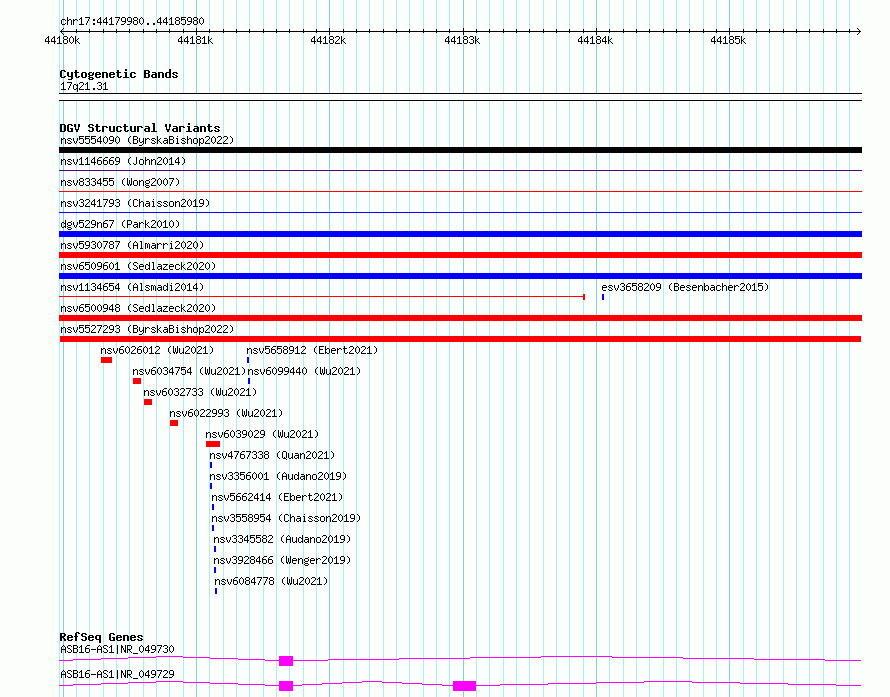The height and width of the screenshot is (697, 890).
Task: Click the red nsv5527293 variant bar
Action: tap(460, 339)
